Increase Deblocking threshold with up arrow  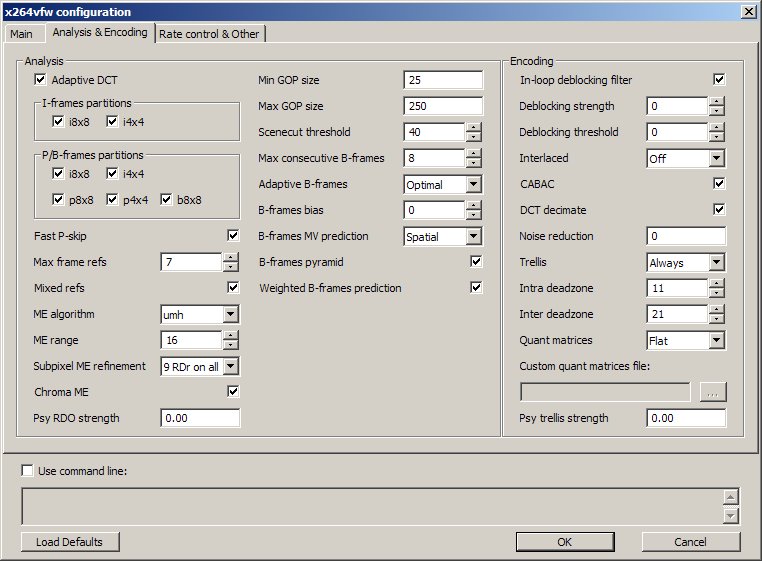[717, 127]
